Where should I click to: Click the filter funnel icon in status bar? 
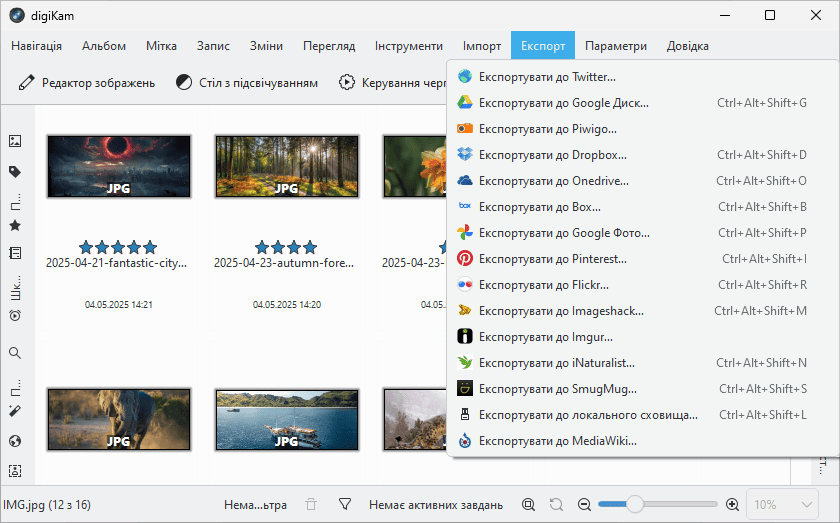point(345,505)
